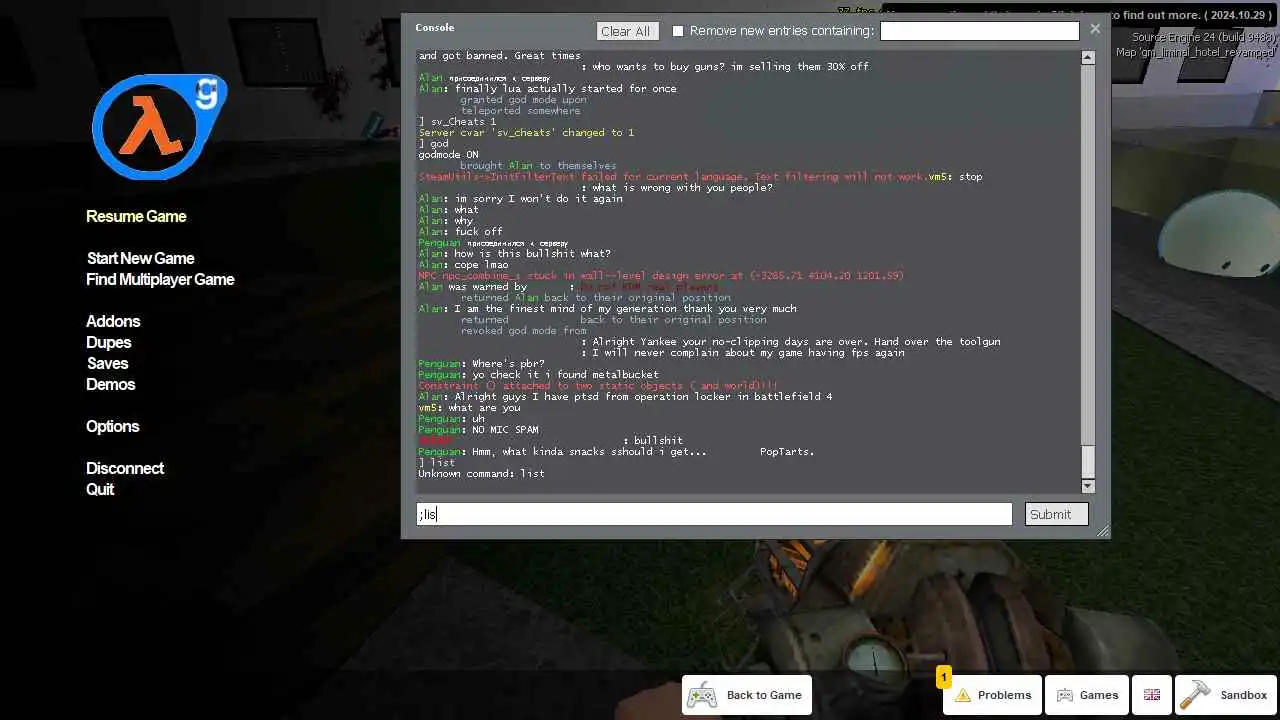Open the Sandbox gamemode selector
The height and width of the screenshot is (720, 1280).
pos(1227,695)
